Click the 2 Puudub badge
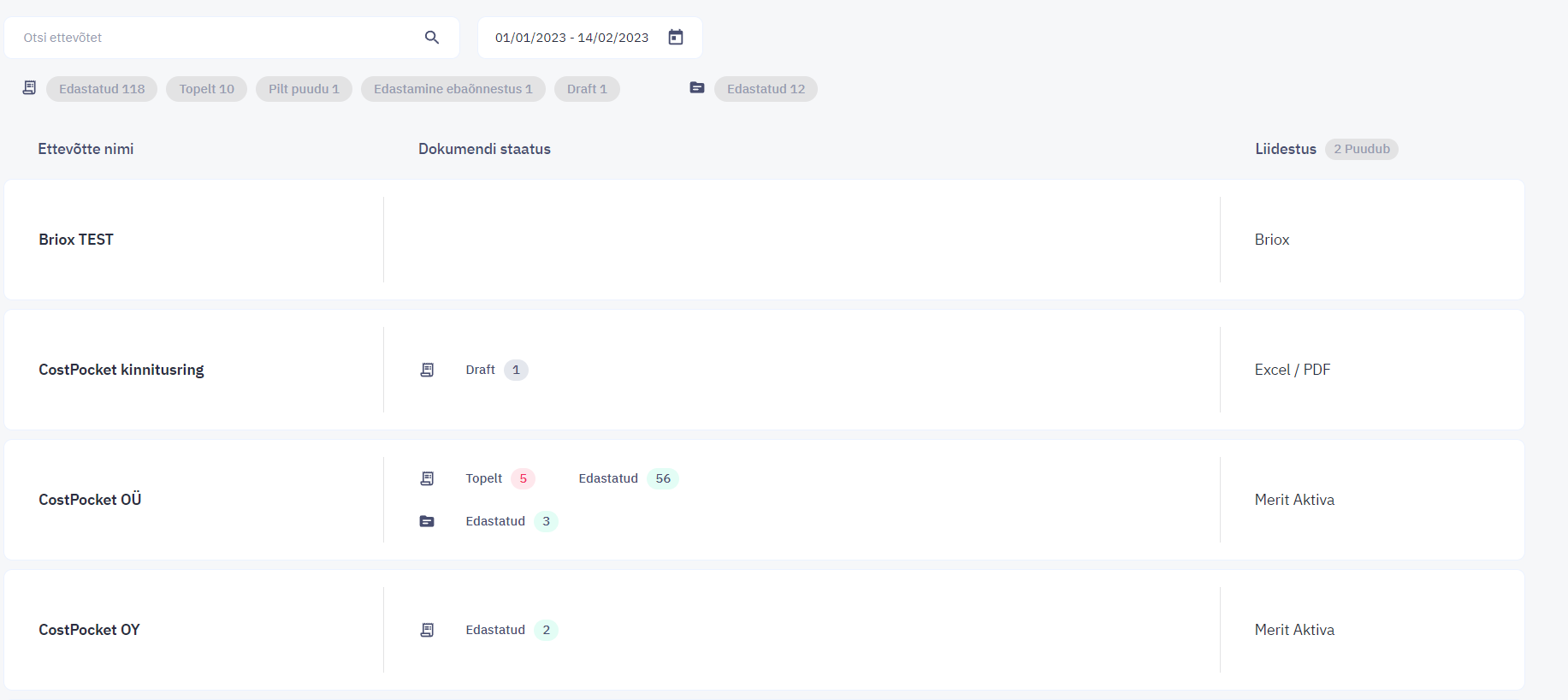This screenshot has width=1568, height=700. pos(1362,149)
